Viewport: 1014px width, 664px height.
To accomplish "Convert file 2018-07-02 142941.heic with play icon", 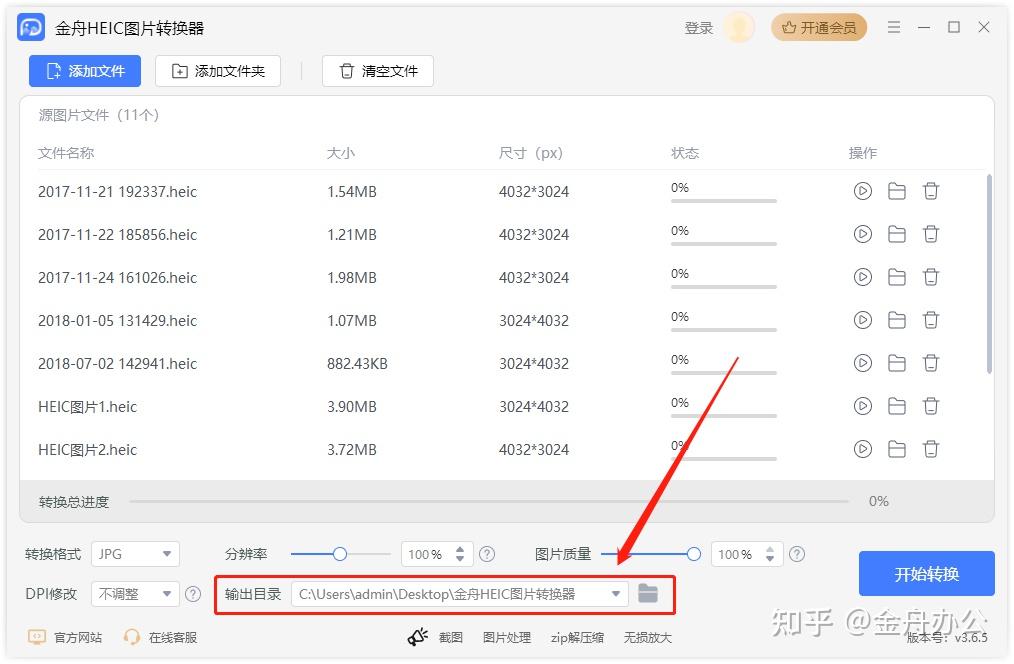I will click(863, 363).
